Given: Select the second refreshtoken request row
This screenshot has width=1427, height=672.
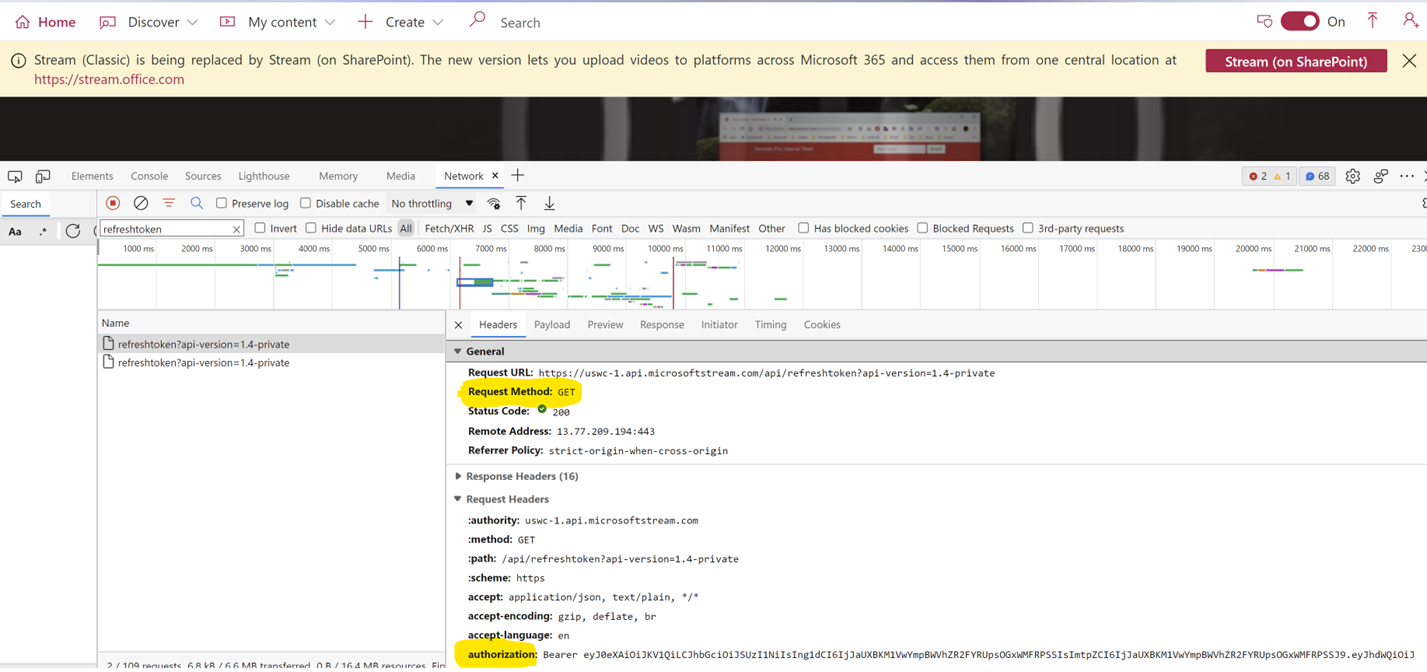Looking at the screenshot, I should (x=271, y=363).
